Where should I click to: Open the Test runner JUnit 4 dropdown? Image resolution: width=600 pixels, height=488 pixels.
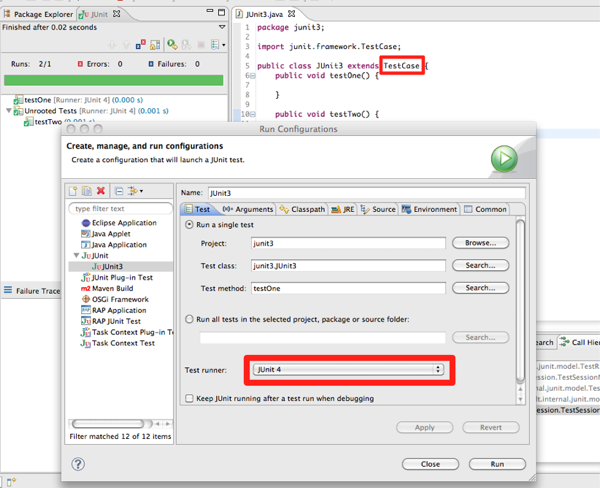pyautogui.click(x=348, y=369)
